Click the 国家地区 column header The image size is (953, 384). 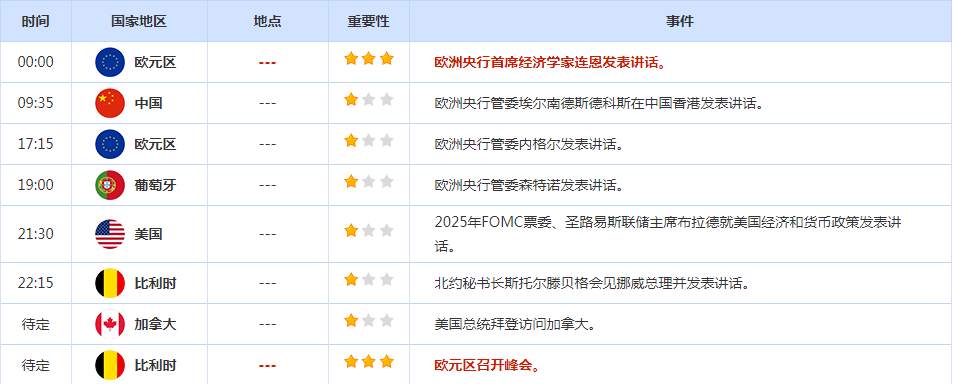point(139,21)
